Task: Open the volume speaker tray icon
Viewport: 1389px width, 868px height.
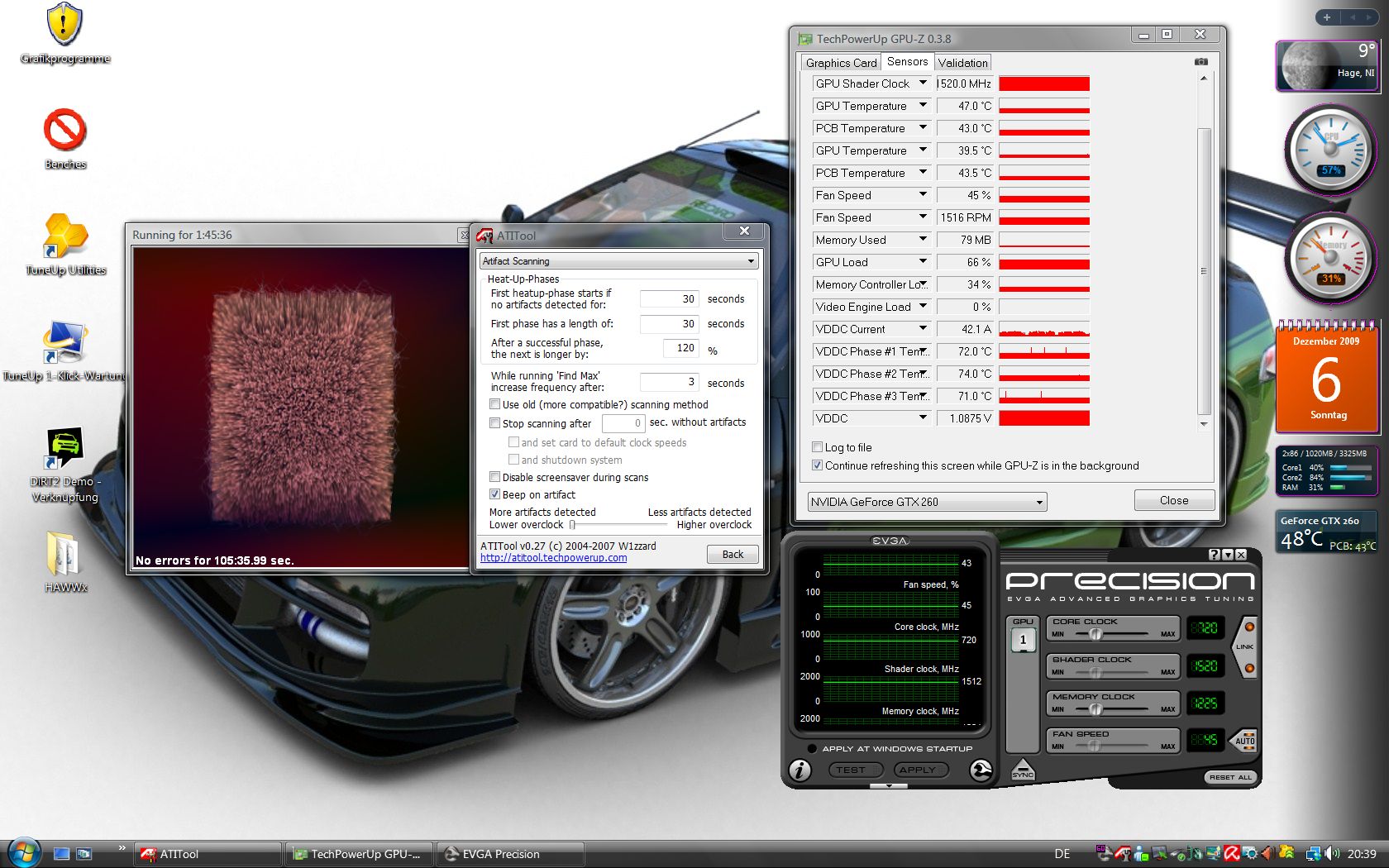Action: [1332, 854]
